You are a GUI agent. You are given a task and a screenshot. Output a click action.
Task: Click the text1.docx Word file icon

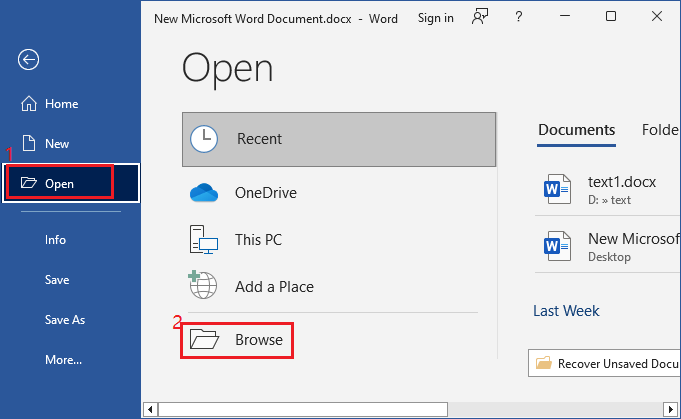[x=557, y=189]
